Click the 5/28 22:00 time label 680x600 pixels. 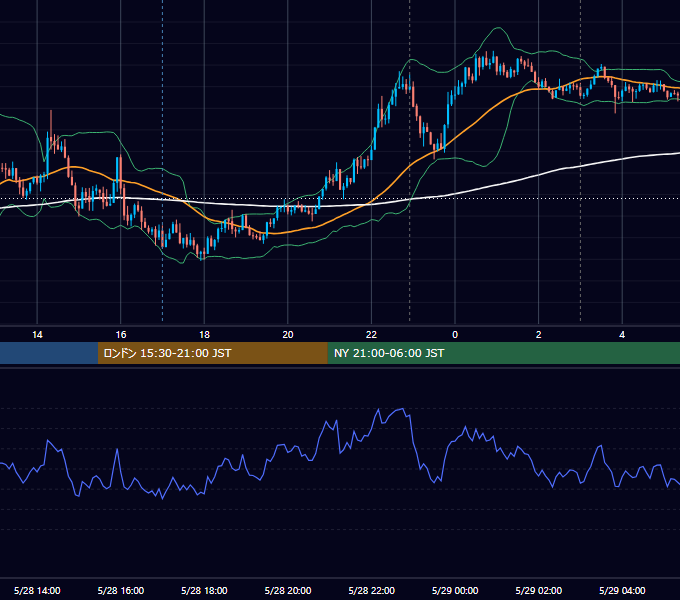point(372,590)
